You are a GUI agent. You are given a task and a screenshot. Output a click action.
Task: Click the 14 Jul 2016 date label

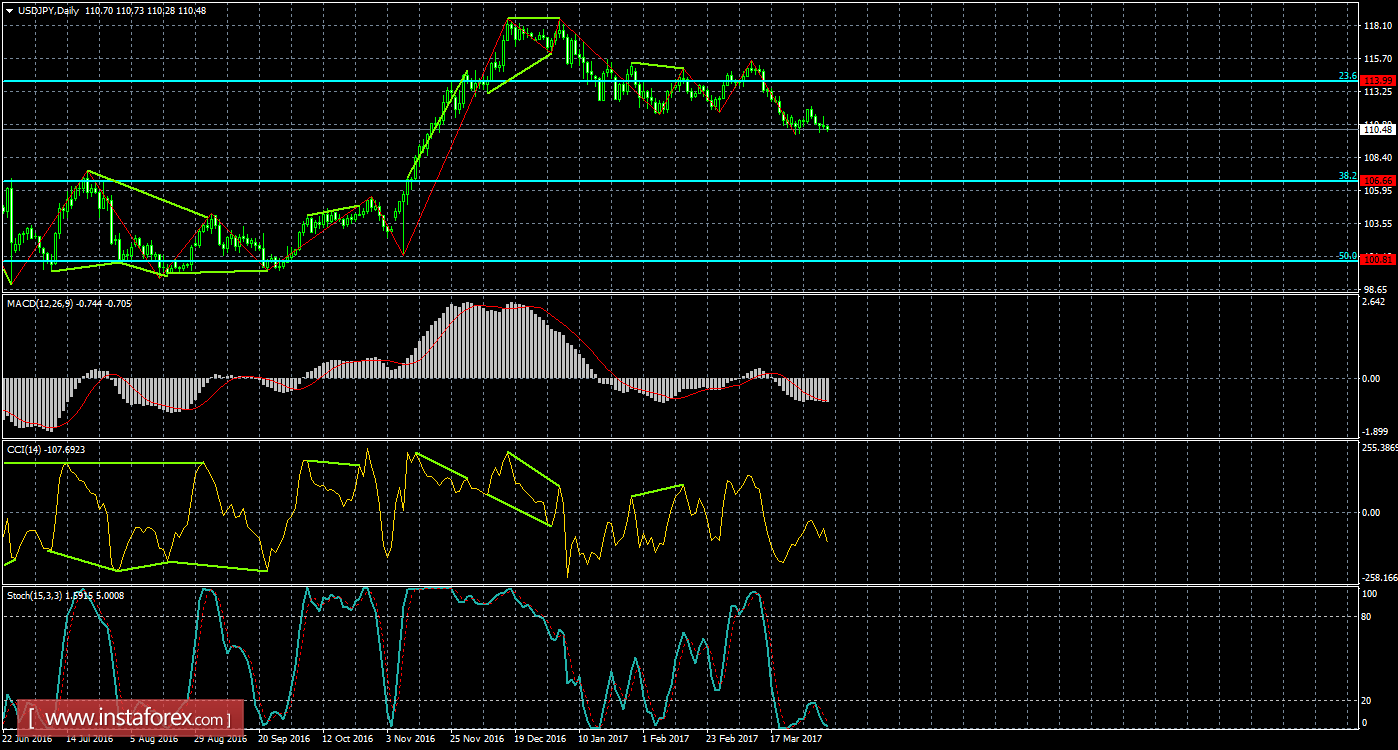pyautogui.click(x=91, y=740)
